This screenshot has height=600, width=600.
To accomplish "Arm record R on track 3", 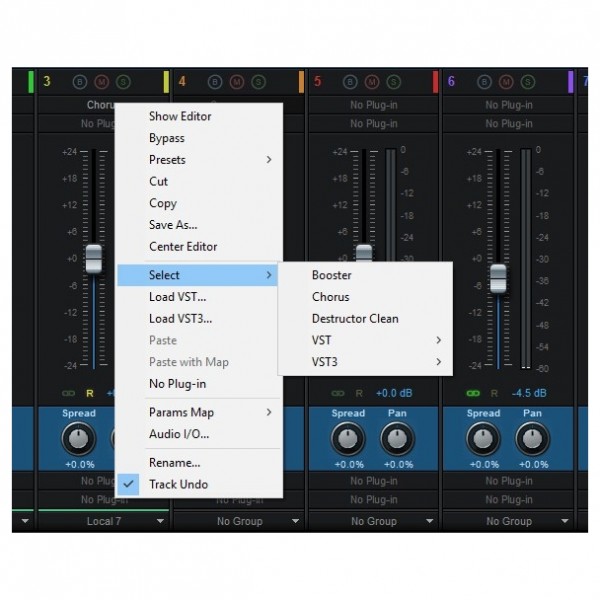I will (x=90, y=393).
